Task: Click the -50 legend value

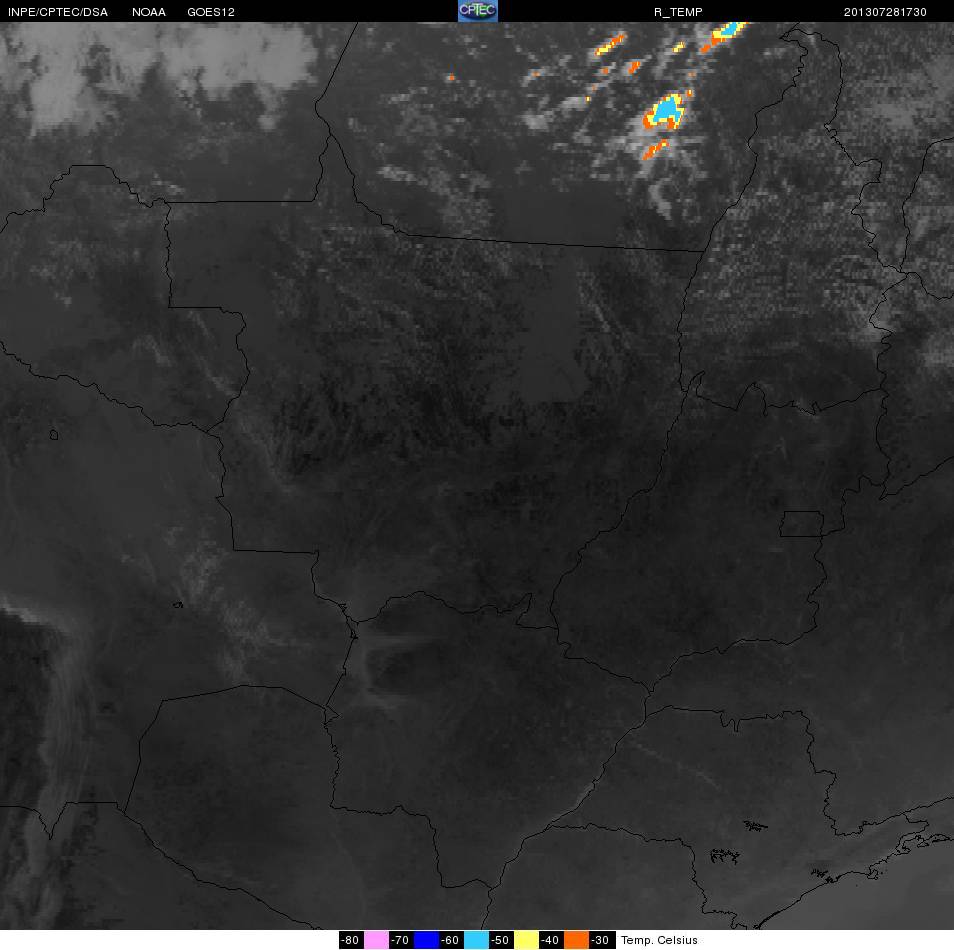Action: click(500, 940)
